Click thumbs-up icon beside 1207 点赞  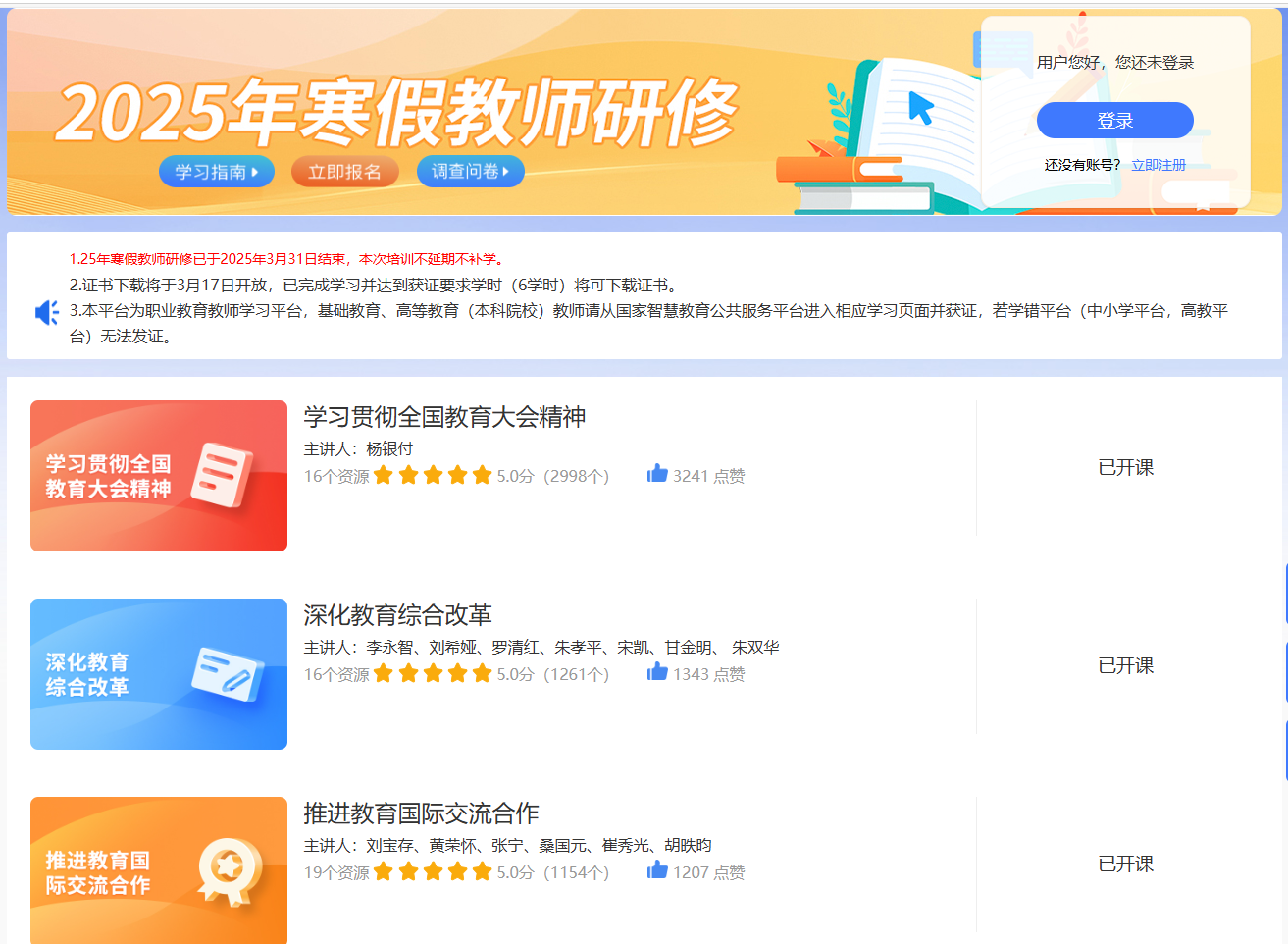tap(657, 870)
